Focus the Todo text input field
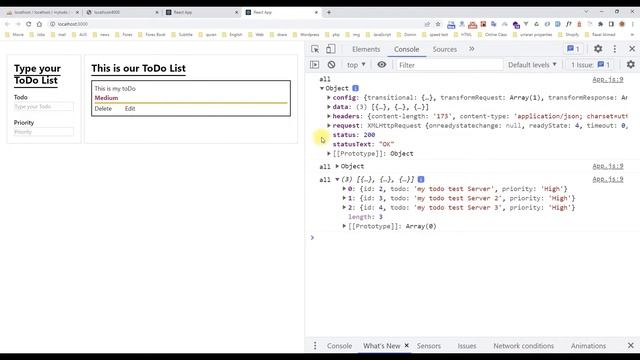 tap(44, 107)
